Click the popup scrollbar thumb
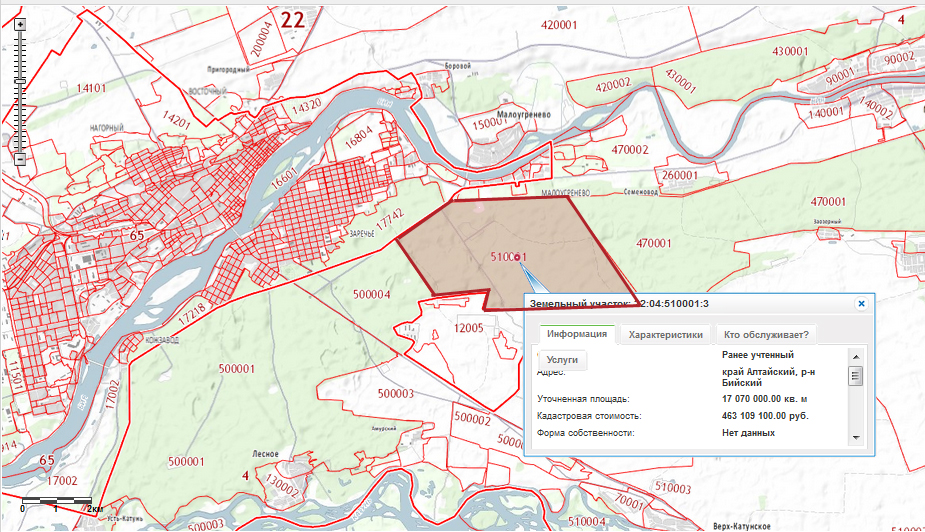Screen dimensions: 925x532 point(855,376)
